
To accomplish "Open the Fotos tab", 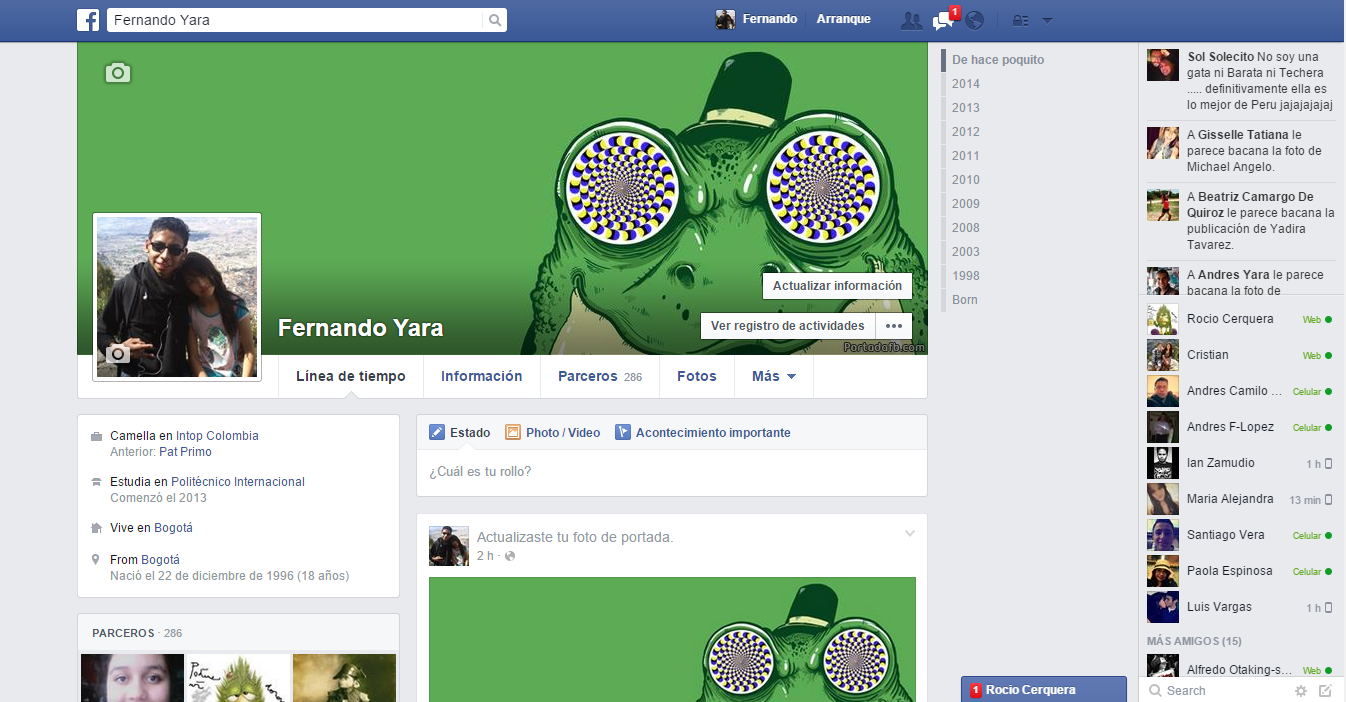I will tap(697, 377).
